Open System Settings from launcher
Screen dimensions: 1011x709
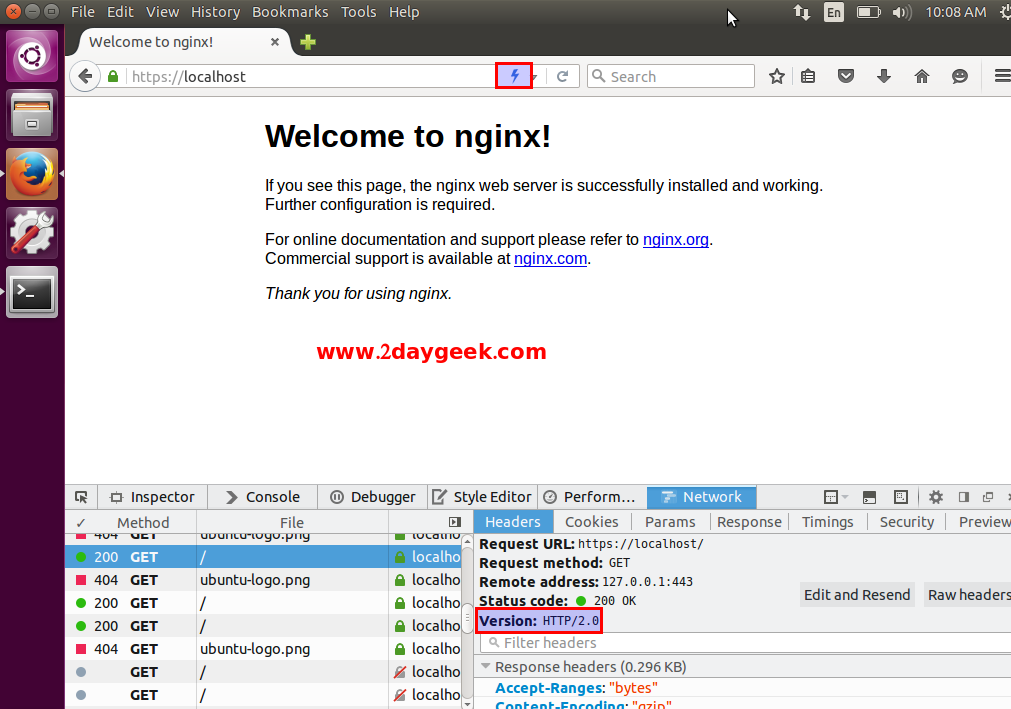click(x=32, y=233)
